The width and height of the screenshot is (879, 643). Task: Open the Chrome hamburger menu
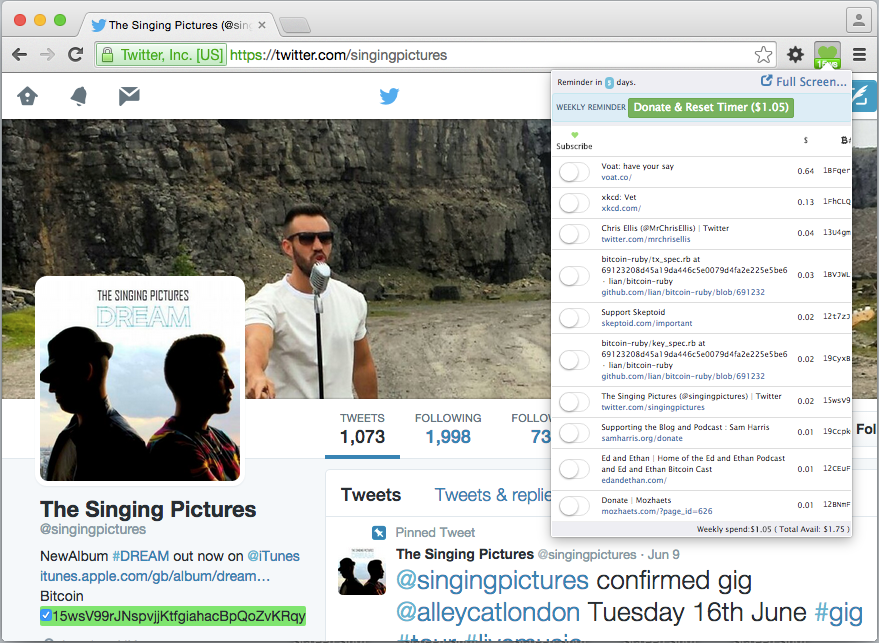tap(859, 54)
